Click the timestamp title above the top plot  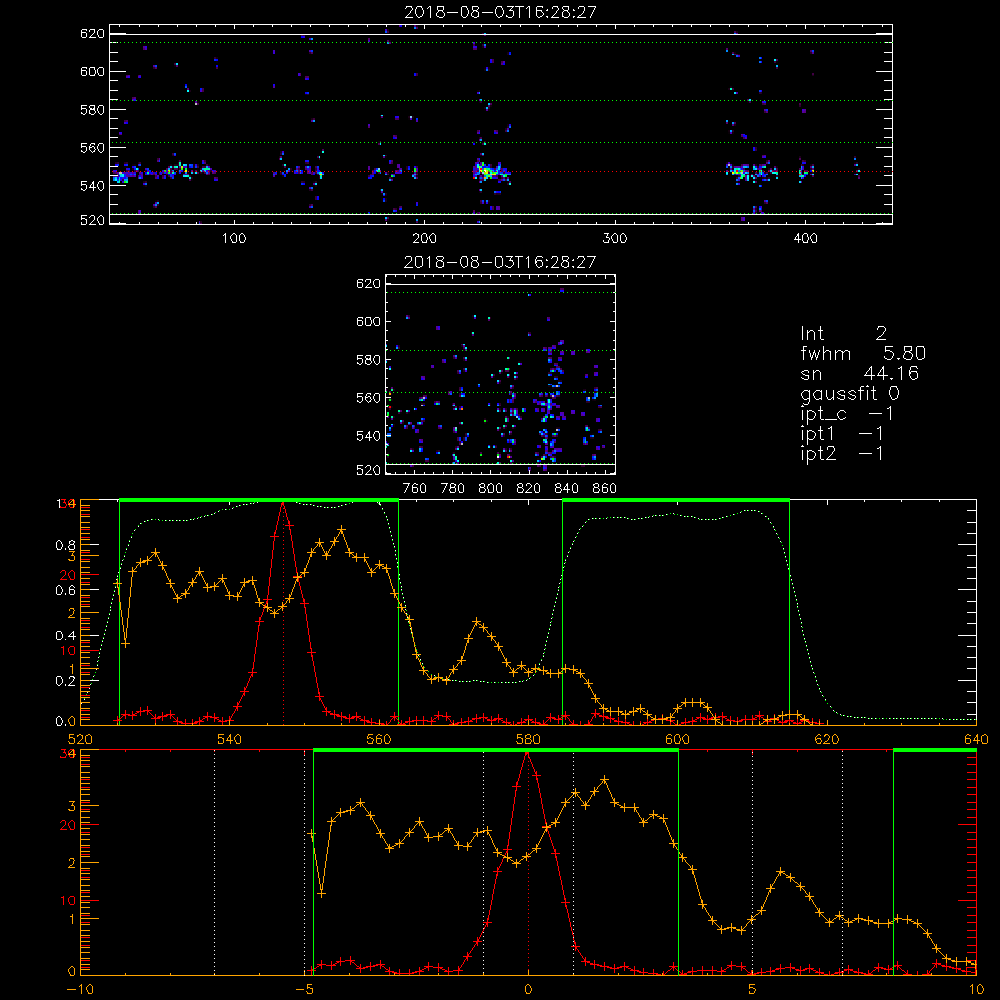(500, 12)
